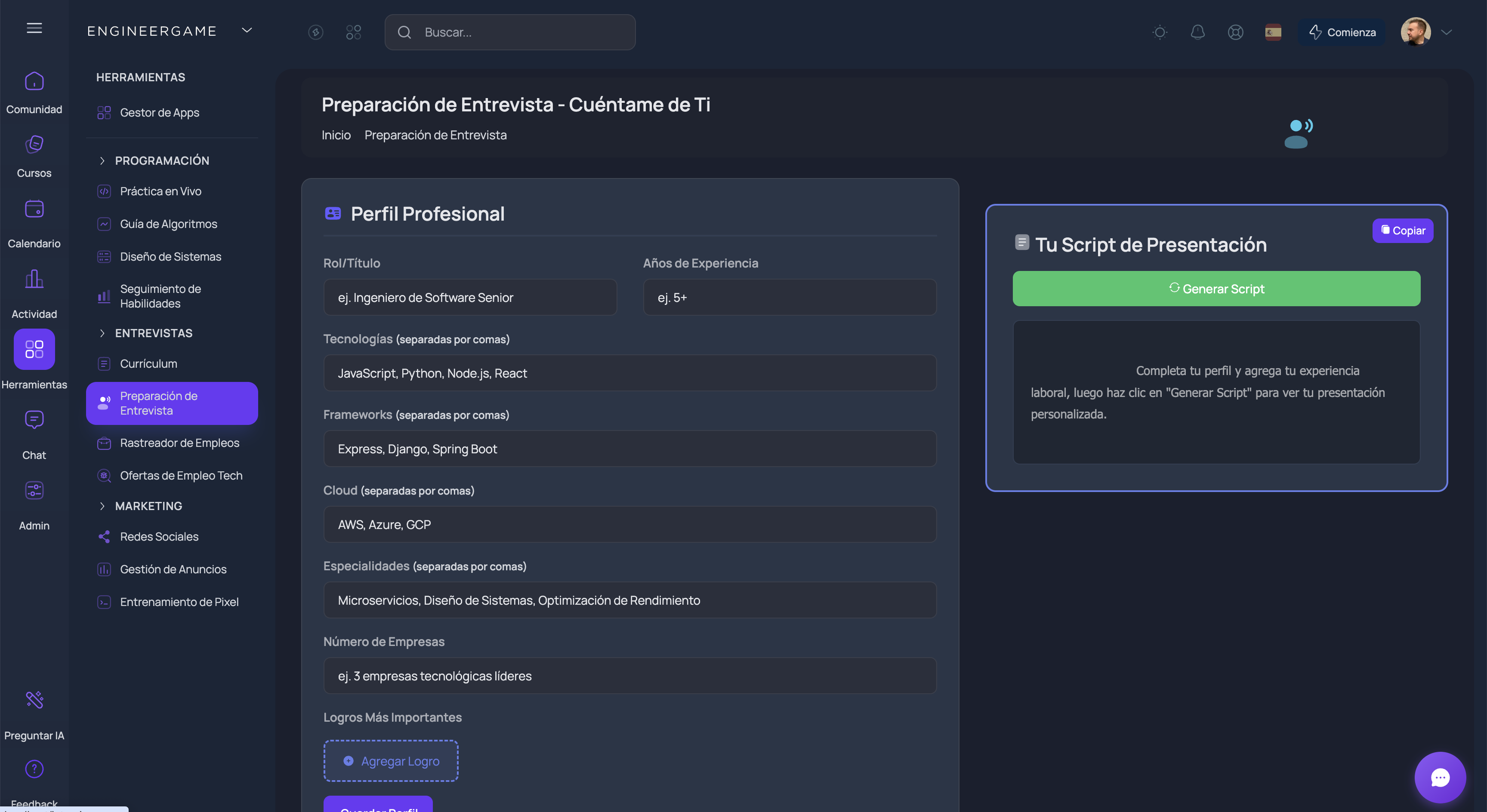1487x812 pixels.
Task: Select Rastreador de Empleos menu item
Action: (179, 443)
